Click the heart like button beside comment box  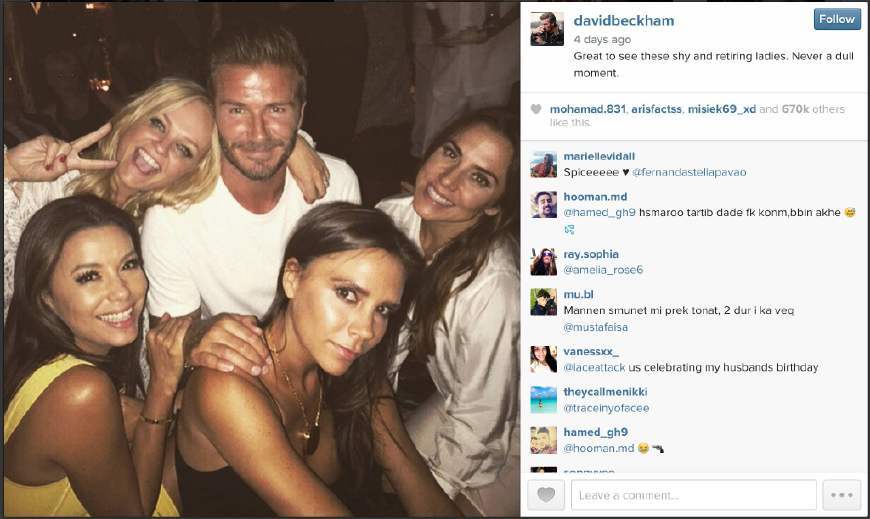coord(546,495)
